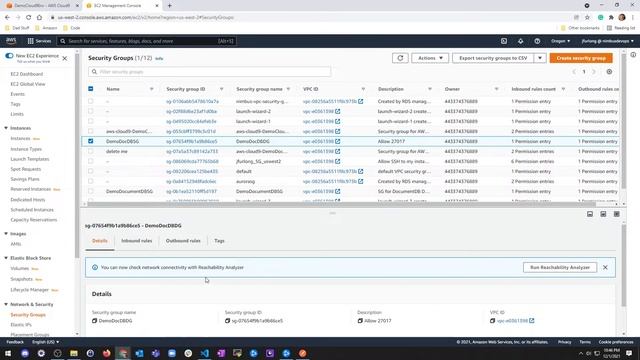
Task: Switch to the Tags tab
Action: (x=219, y=241)
